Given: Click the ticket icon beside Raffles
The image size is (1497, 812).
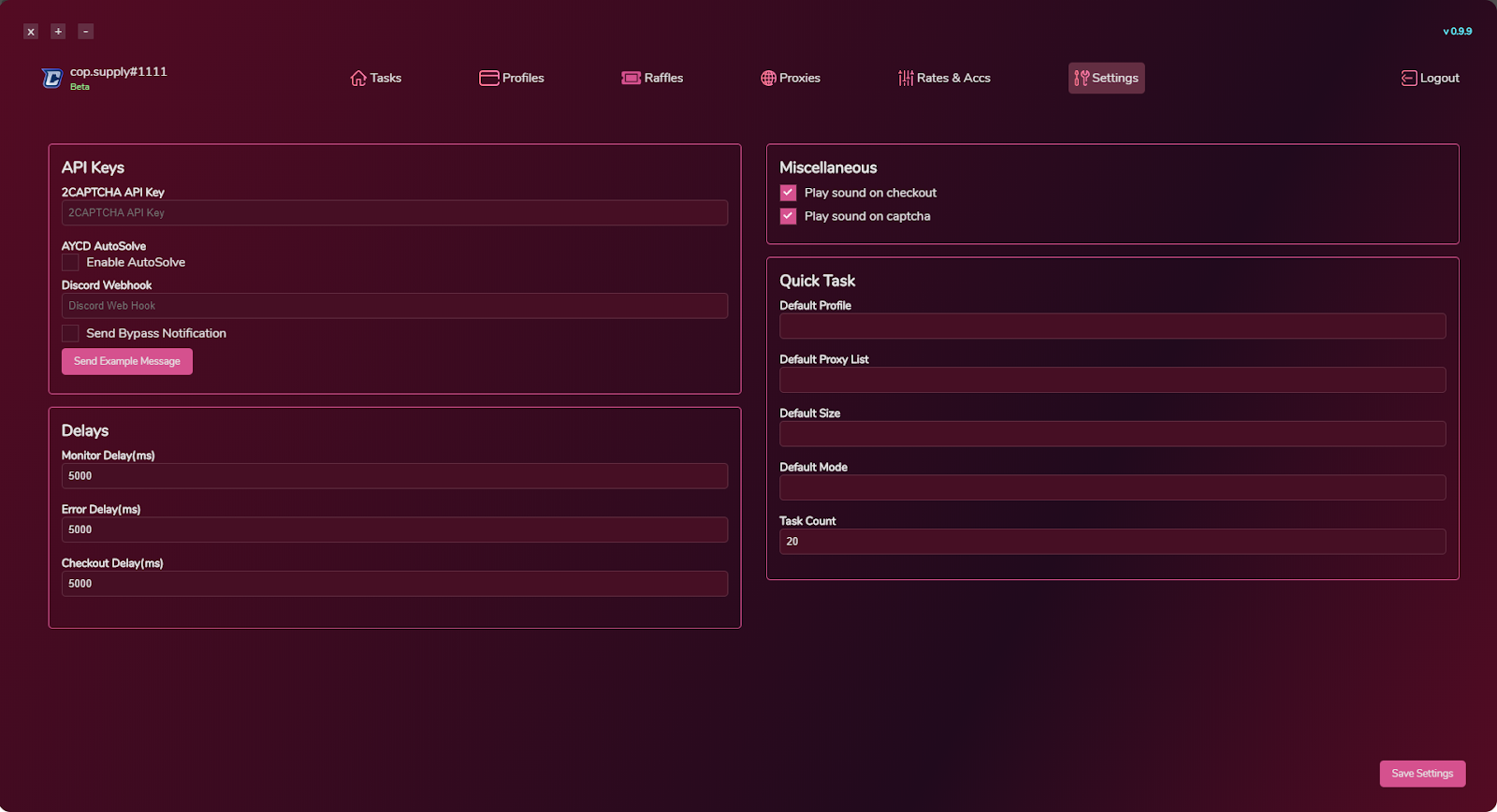Looking at the screenshot, I should coord(631,79).
